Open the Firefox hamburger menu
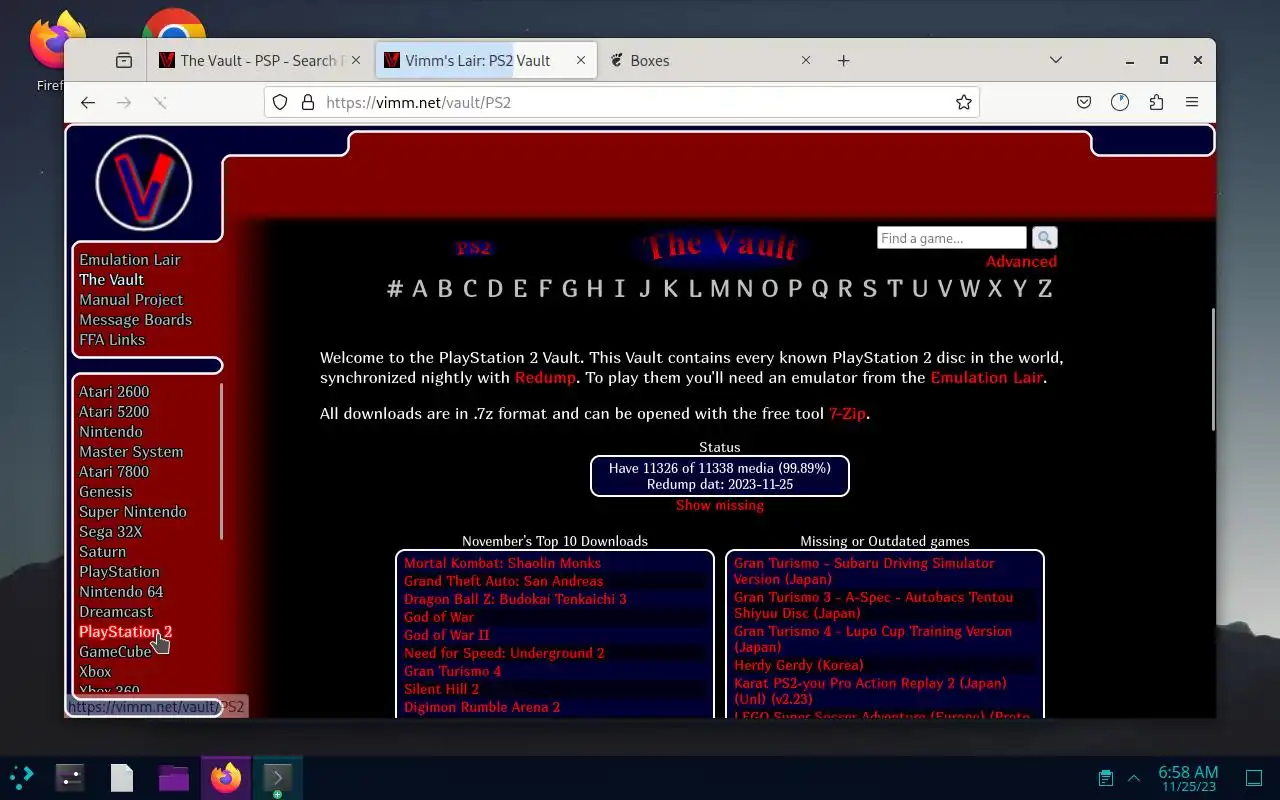The width and height of the screenshot is (1280, 800). [1192, 102]
